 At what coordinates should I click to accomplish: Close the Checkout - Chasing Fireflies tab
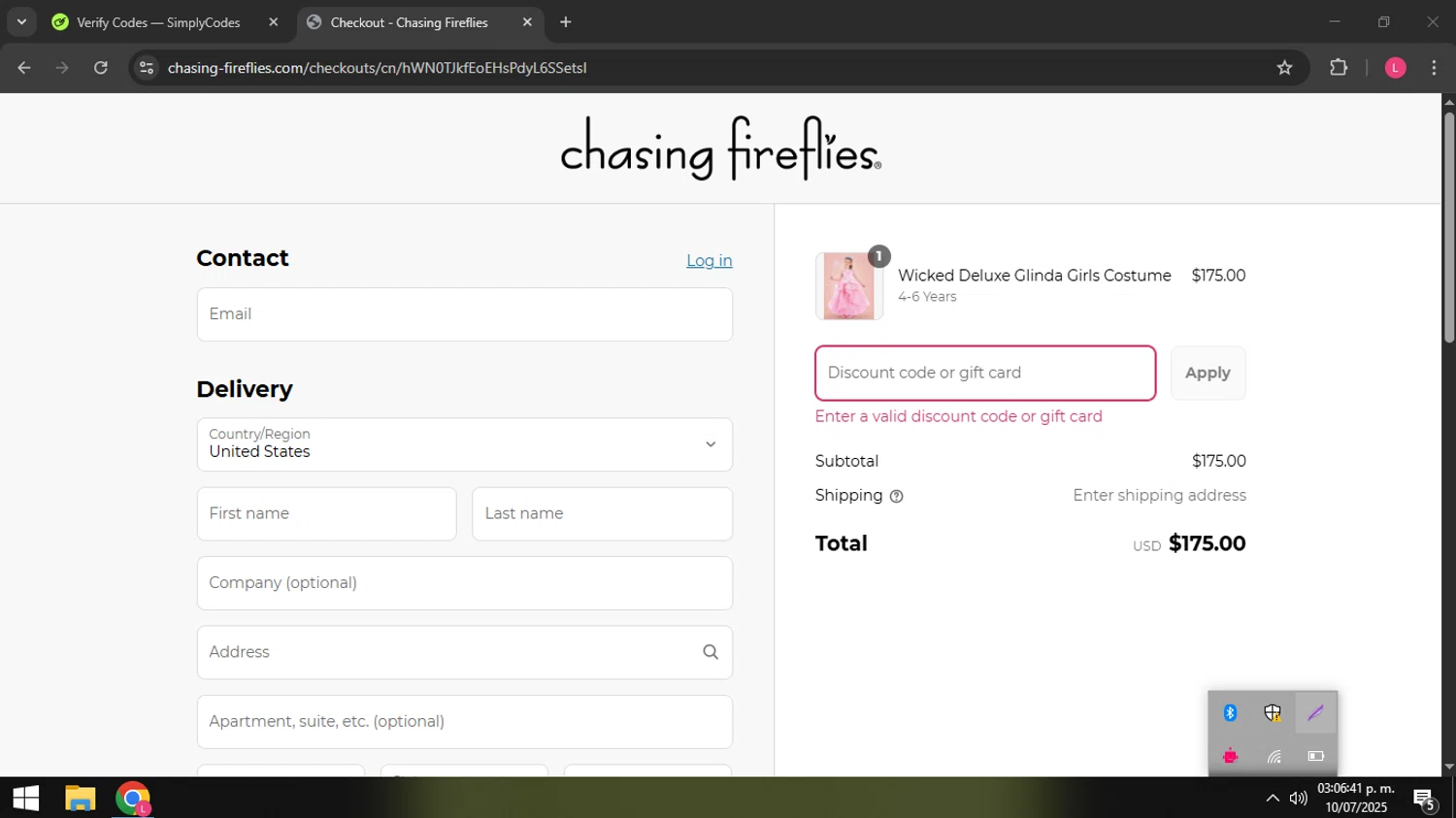[x=527, y=22]
